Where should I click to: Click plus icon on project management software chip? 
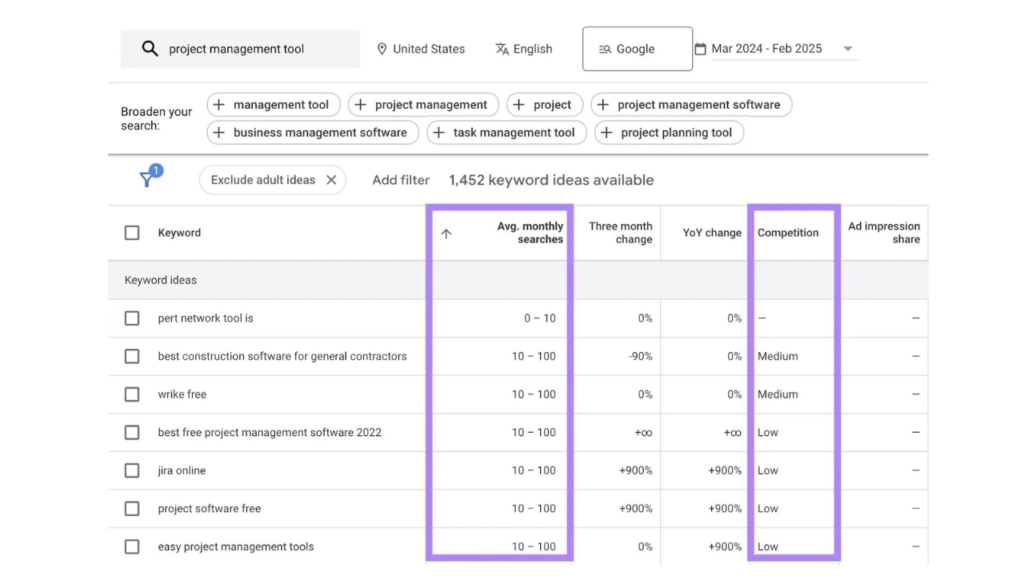pyautogui.click(x=603, y=104)
